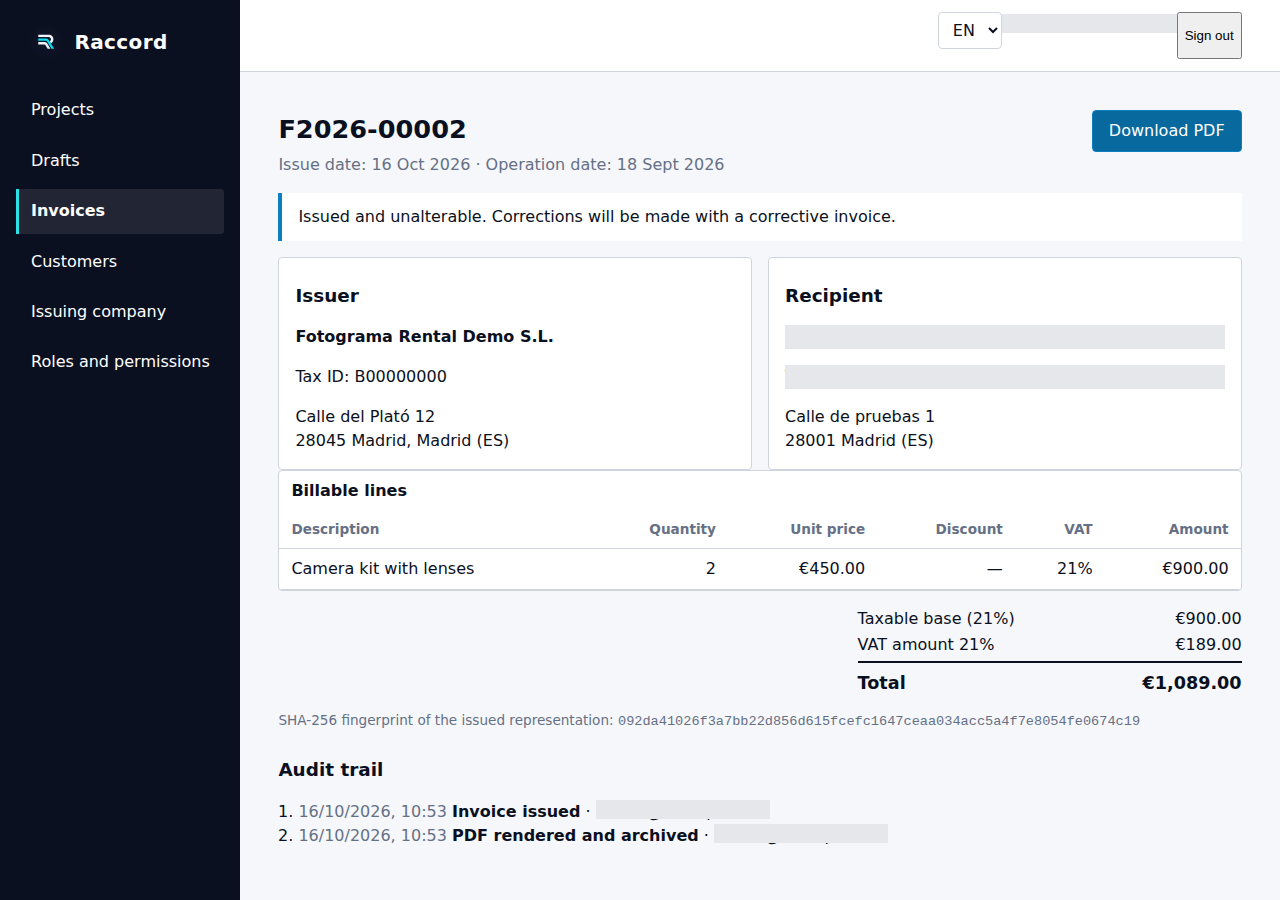Click '28045 Madrid, Madrid (ES)' text
The height and width of the screenshot is (900, 1280).
click(402, 441)
